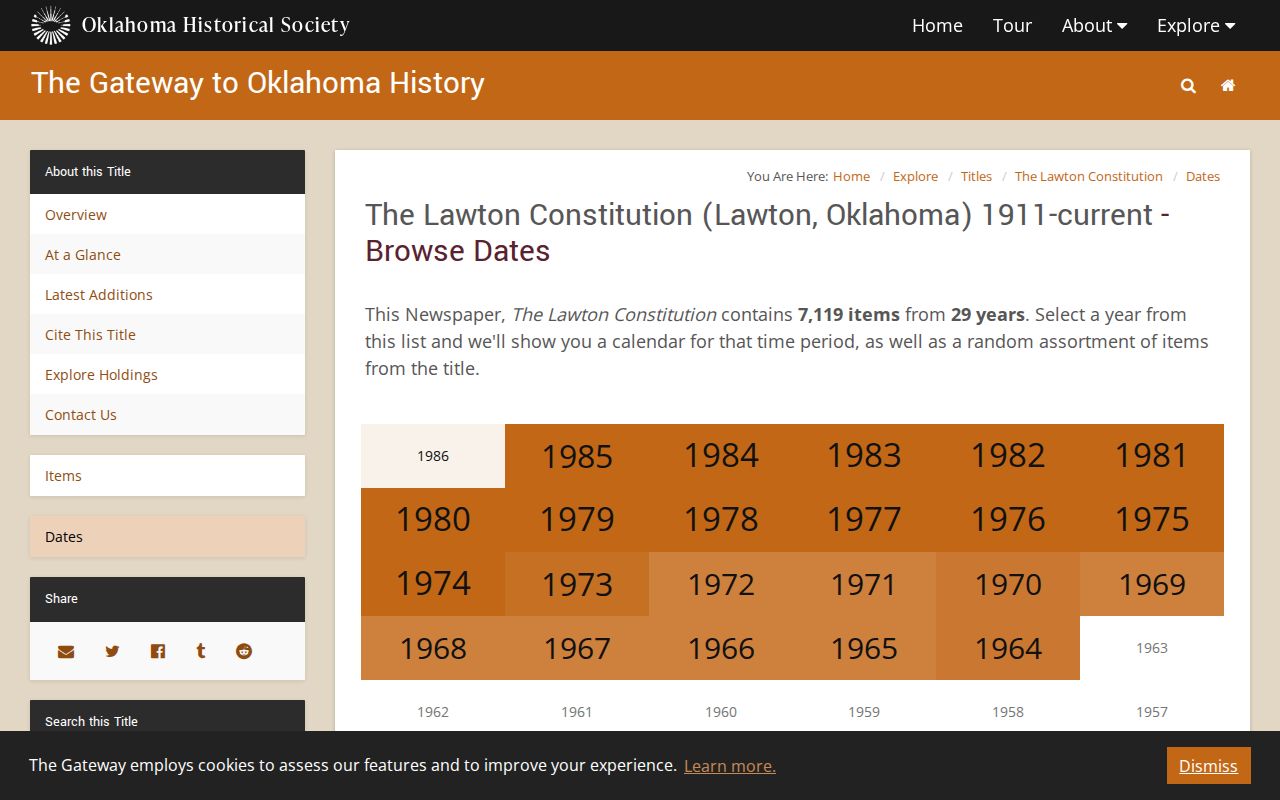Dismiss the cookie notice
The image size is (1280, 800).
click(x=1208, y=766)
